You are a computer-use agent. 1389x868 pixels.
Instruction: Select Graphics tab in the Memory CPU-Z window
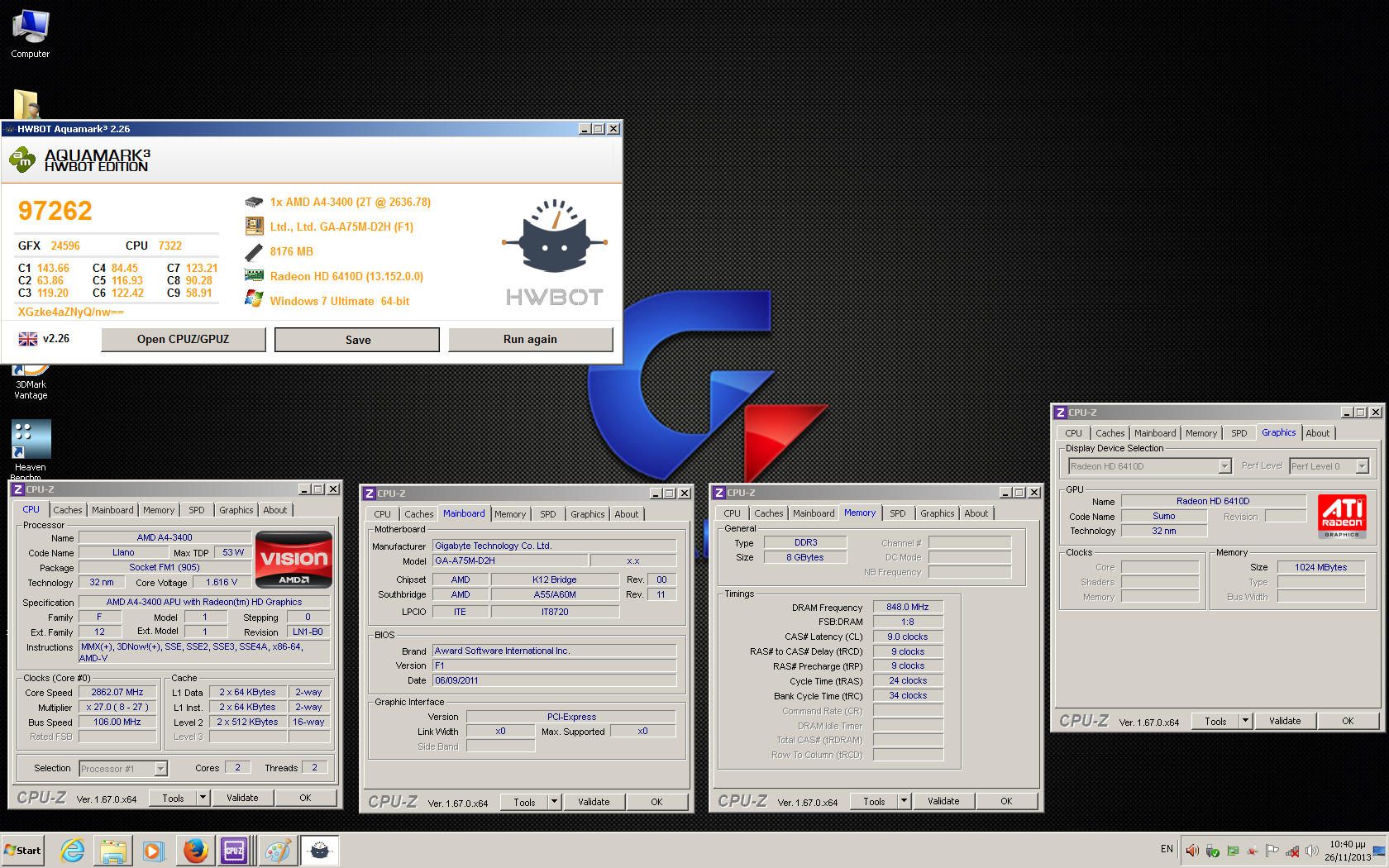[938, 513]
